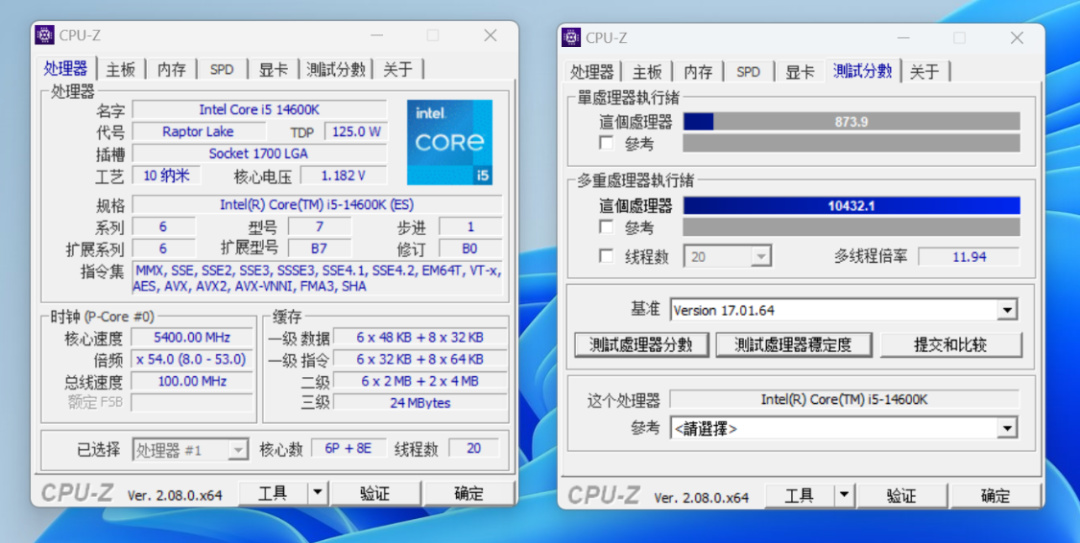
Task: Click the 代号 value Raptor Lake
Action: 198,132
